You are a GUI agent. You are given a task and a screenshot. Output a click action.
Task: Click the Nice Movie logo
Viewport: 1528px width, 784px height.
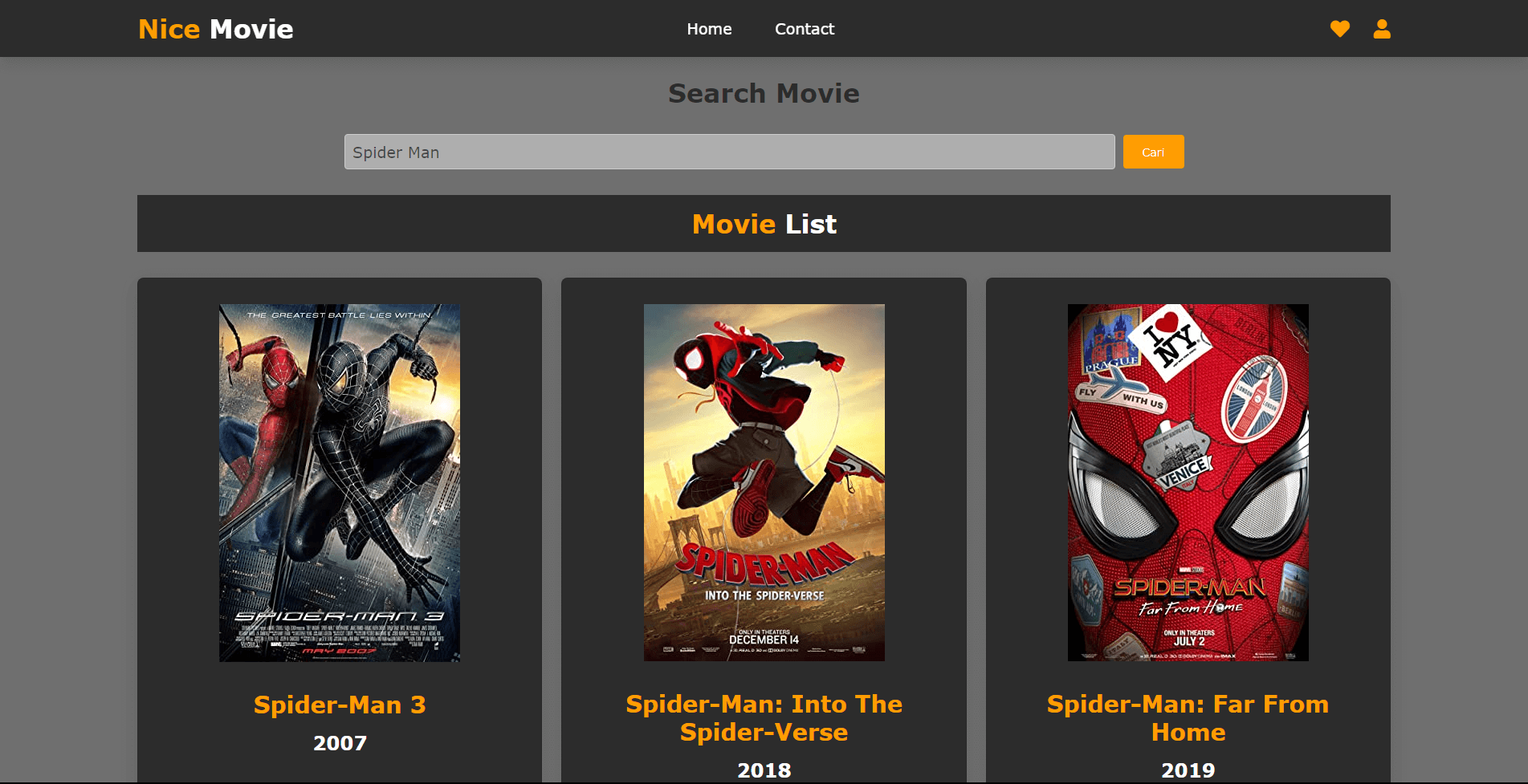tap(215, 29)
